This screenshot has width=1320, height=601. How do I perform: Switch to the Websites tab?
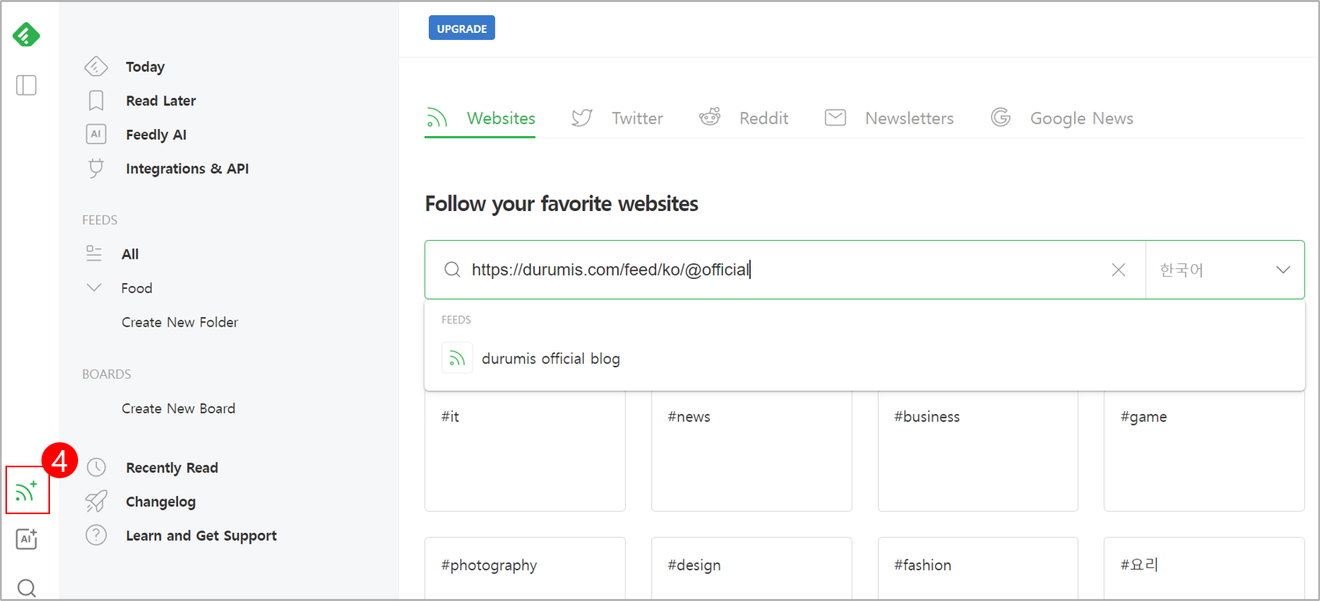coord(480,118)
